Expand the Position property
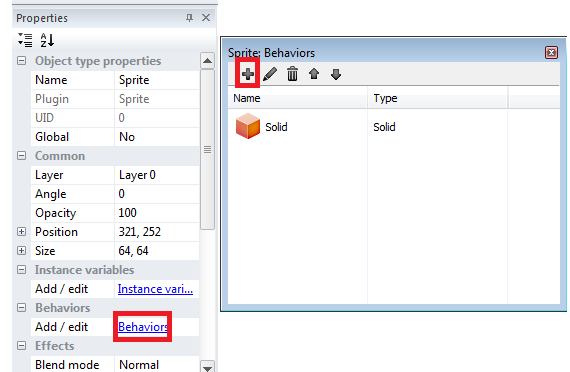Image resolution: width=570 pixels, height=372 pixels. click(x=21, y=232)
